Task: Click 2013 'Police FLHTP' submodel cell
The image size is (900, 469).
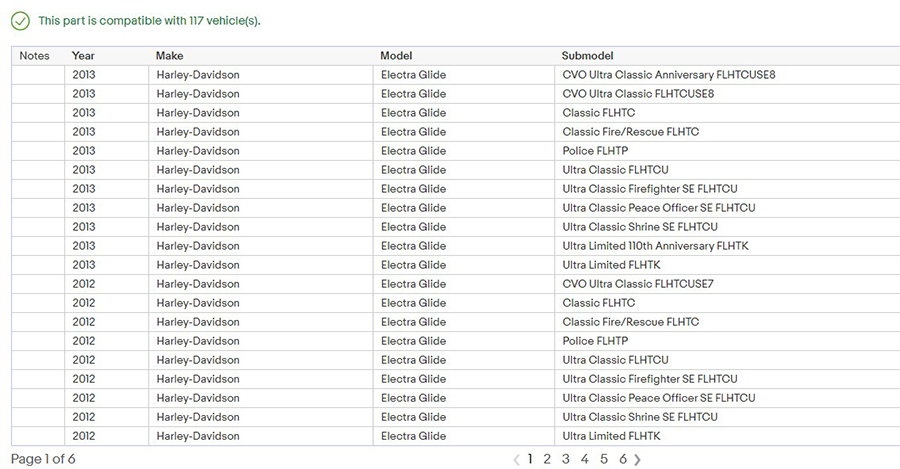Action: click(727, 150)
